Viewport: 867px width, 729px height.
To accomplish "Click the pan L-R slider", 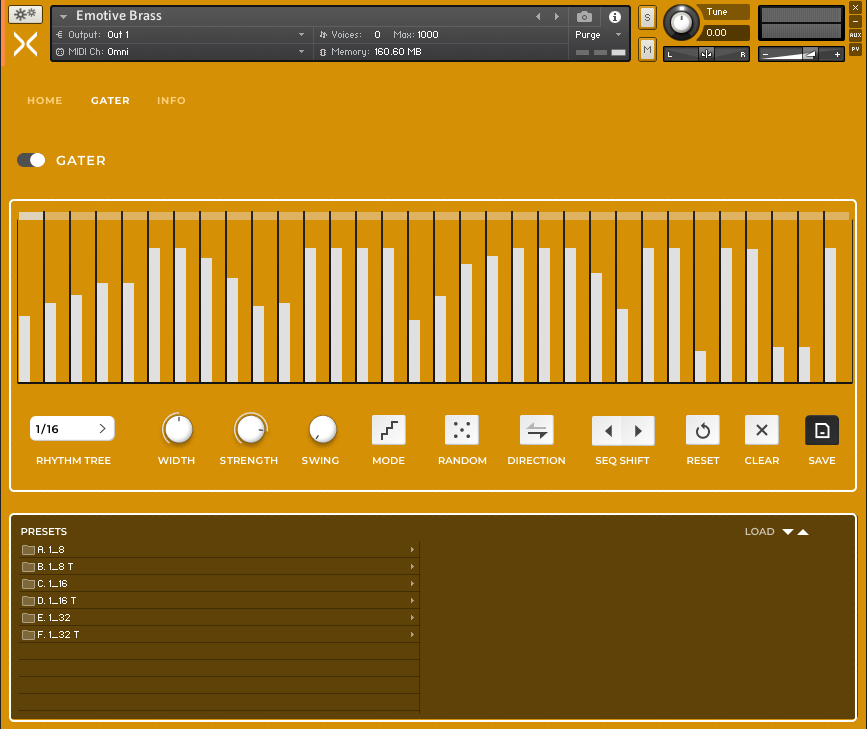I will point(706,54).
